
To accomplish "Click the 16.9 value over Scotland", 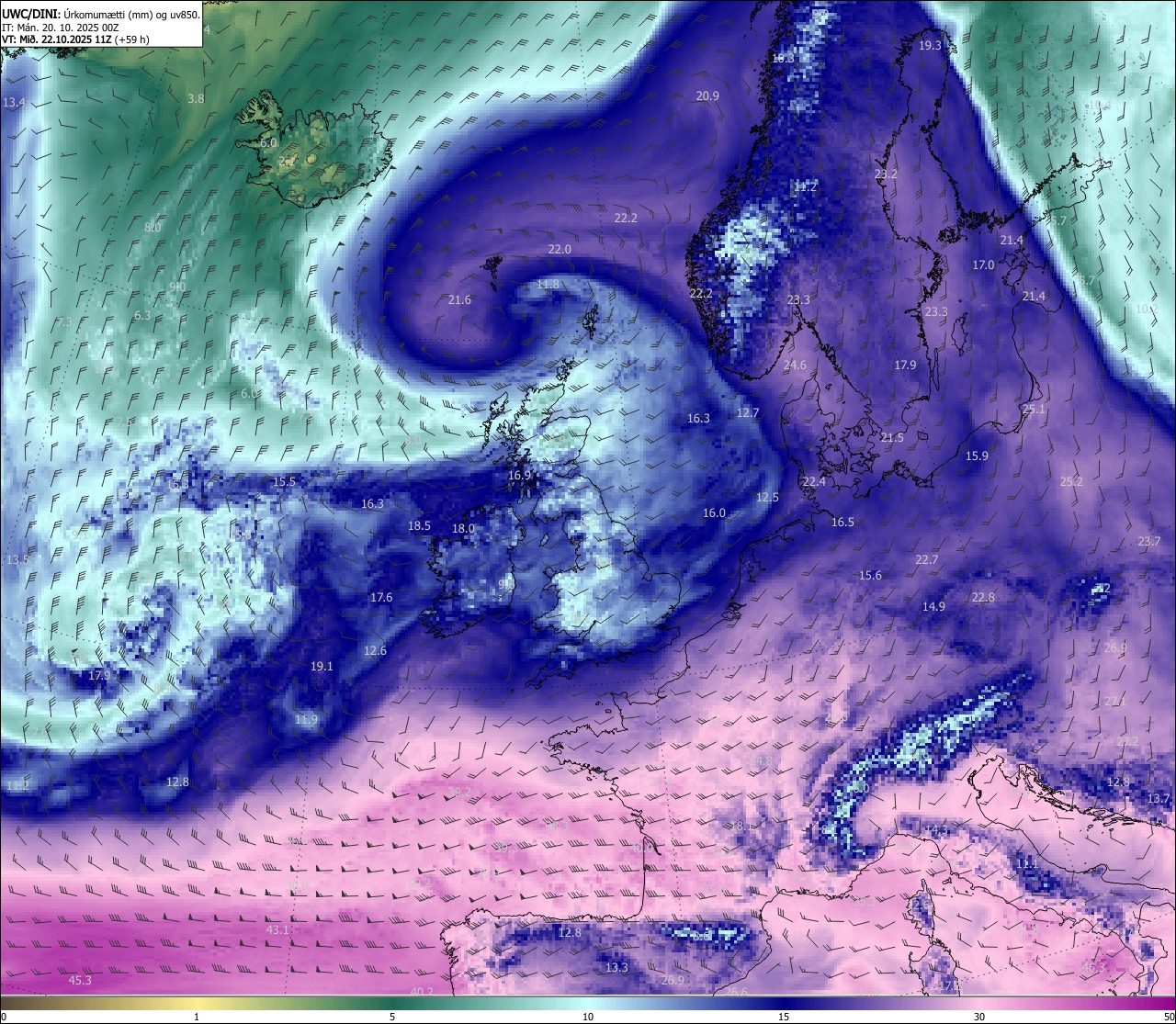I will (520, 475).
